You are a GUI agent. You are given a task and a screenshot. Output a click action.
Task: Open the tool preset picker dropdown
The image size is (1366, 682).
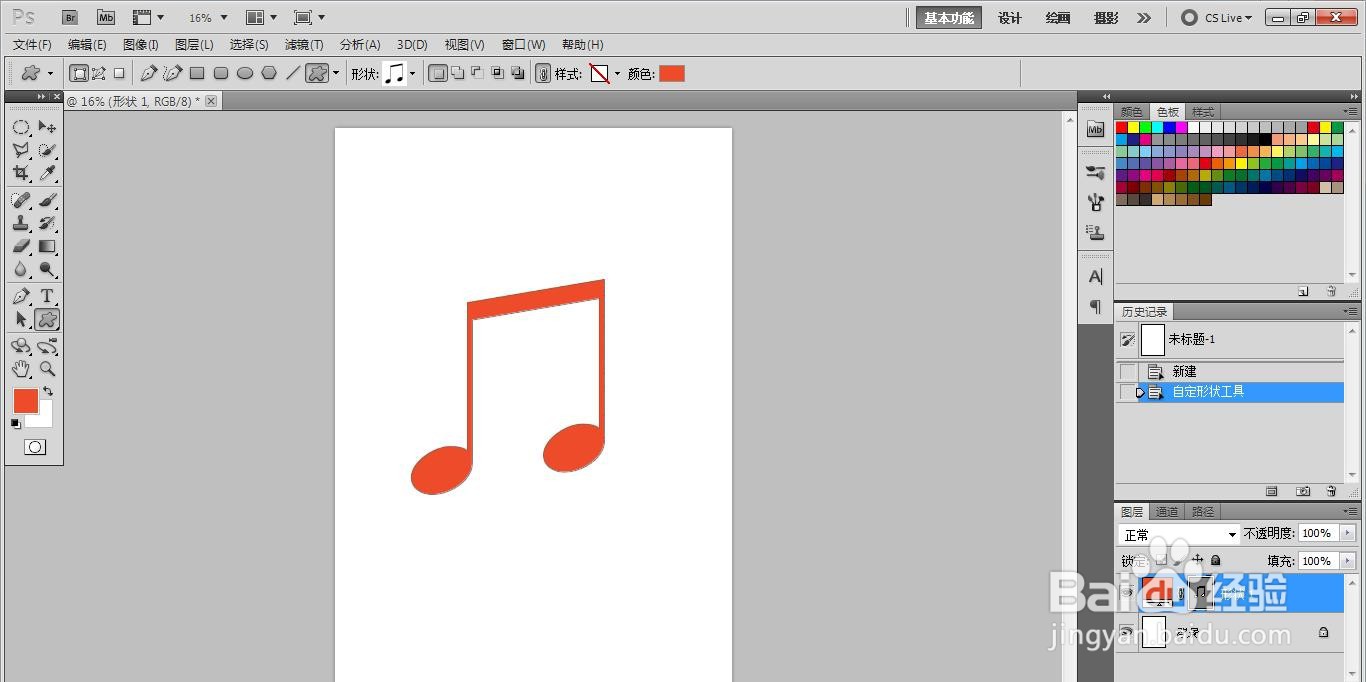click(x=50, y=73)
